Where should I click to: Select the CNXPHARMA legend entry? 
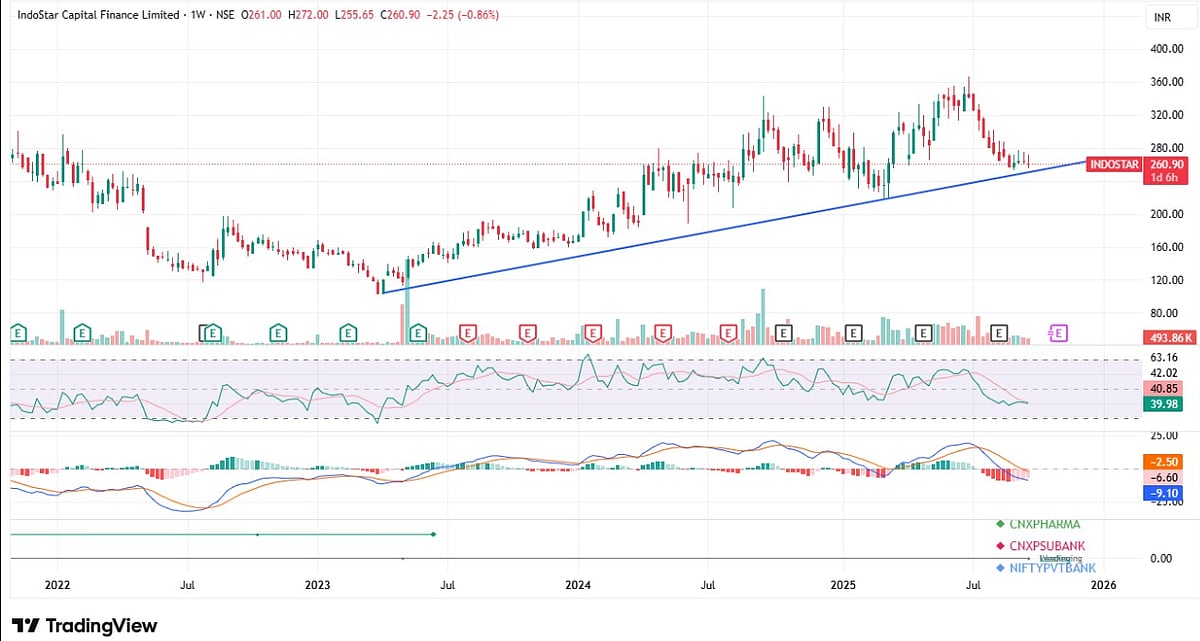[x=1044, y=524]
